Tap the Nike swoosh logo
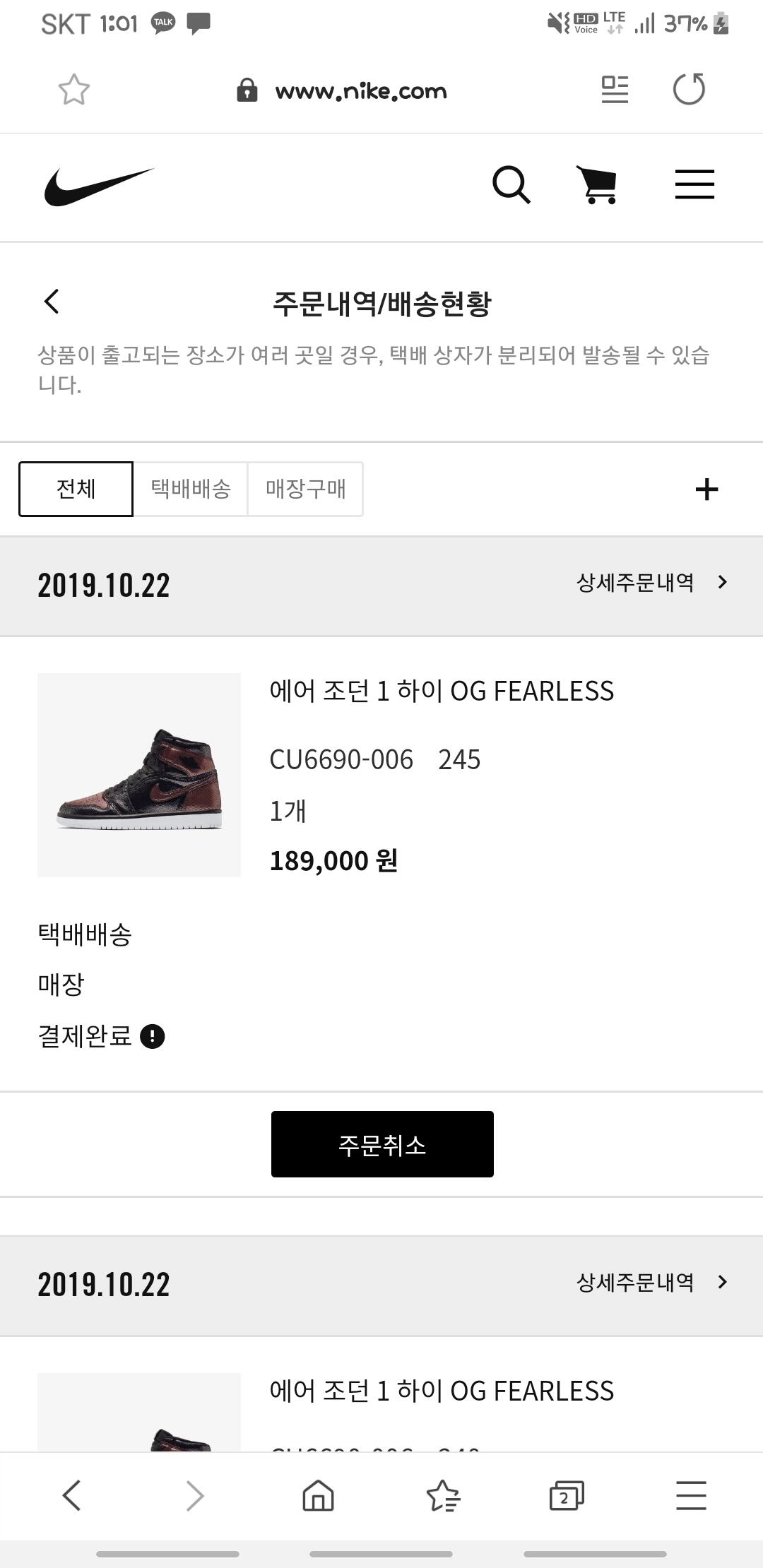This screenshot has height=1568, width=763. (x=99, y=186)
